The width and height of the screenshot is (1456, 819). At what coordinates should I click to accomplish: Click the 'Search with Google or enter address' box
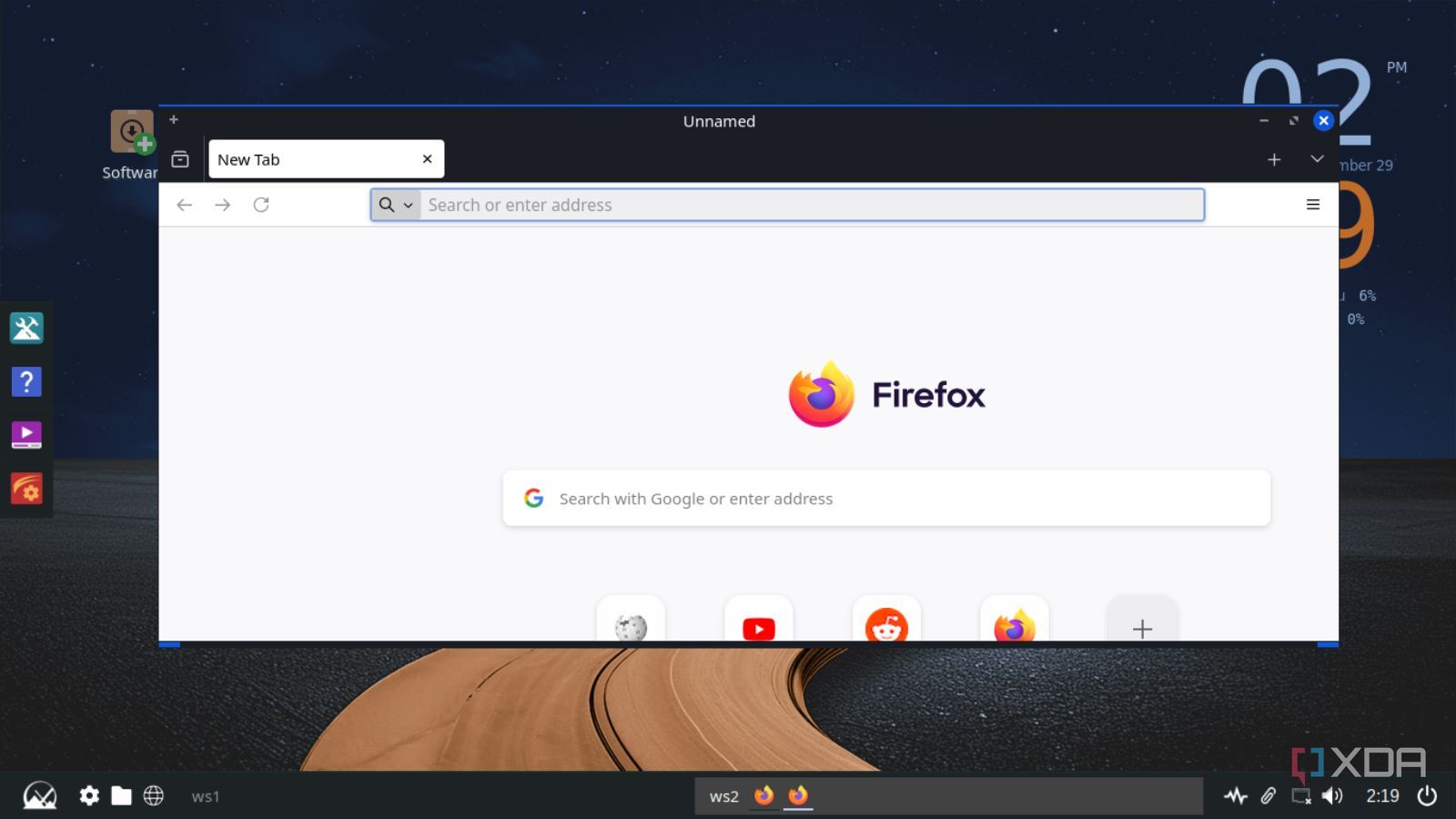click(x=886, y=499)
